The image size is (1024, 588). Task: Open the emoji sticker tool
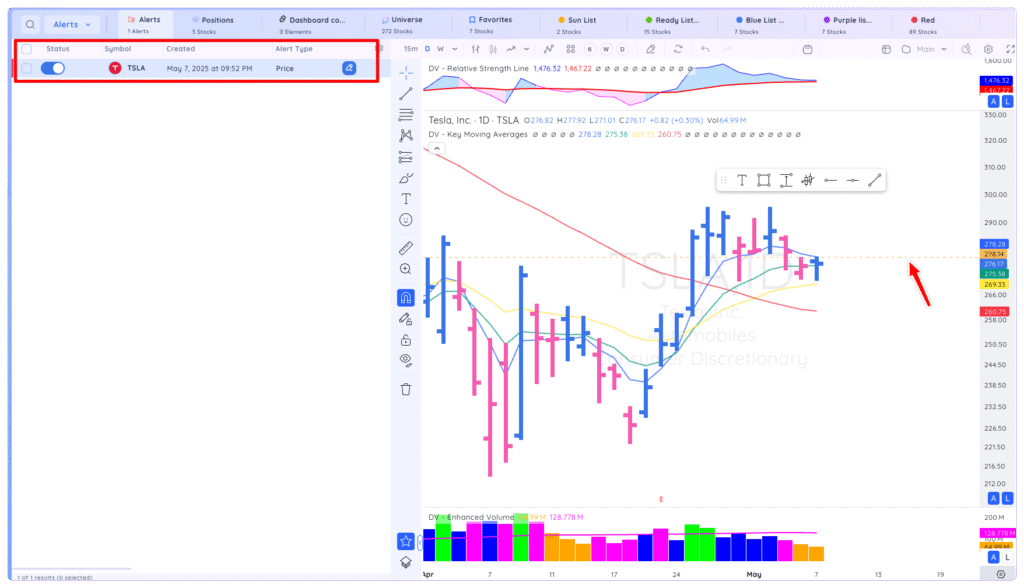406,220
